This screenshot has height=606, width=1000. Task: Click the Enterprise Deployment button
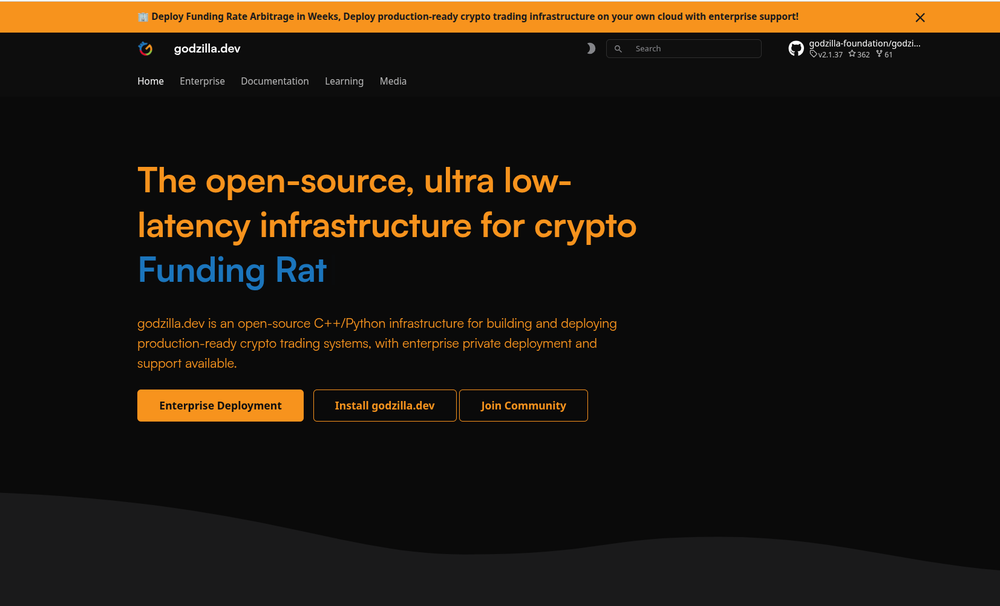tap(220, 405)
